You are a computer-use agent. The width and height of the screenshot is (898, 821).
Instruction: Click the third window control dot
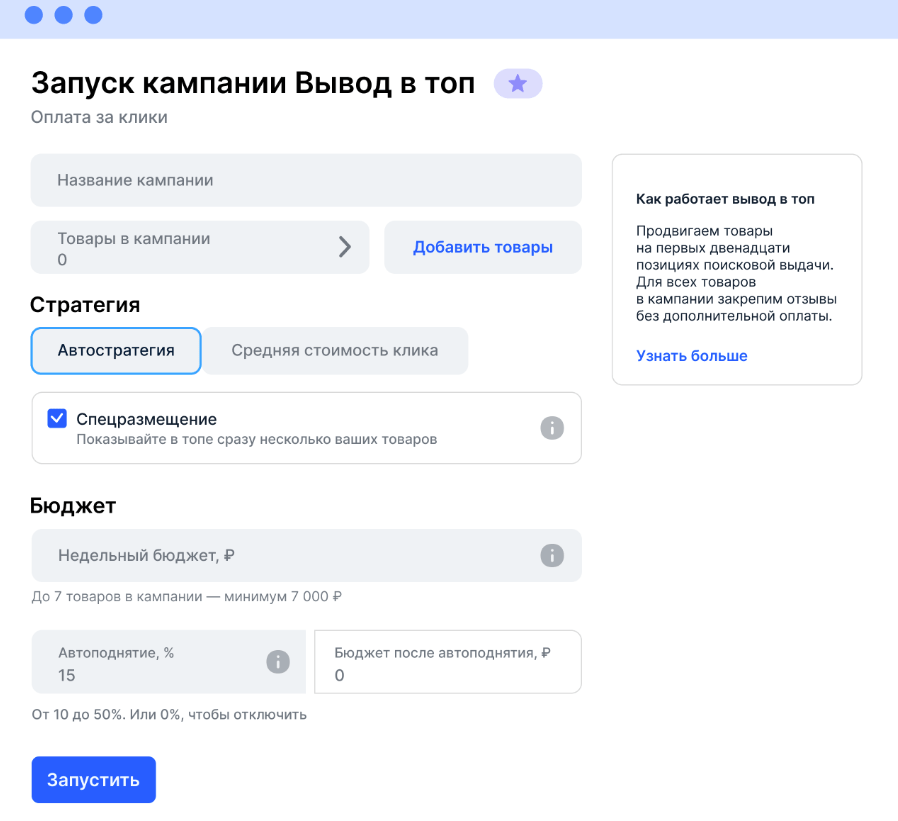click(94, 15)
